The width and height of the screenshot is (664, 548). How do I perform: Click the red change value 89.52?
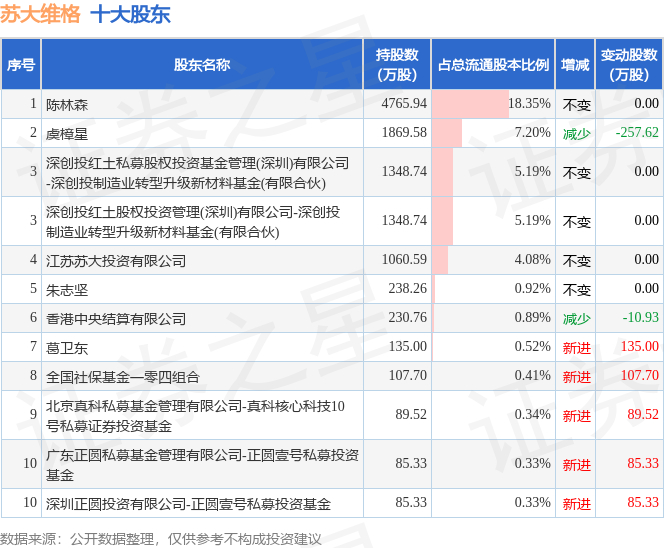(x=643, y=415)
